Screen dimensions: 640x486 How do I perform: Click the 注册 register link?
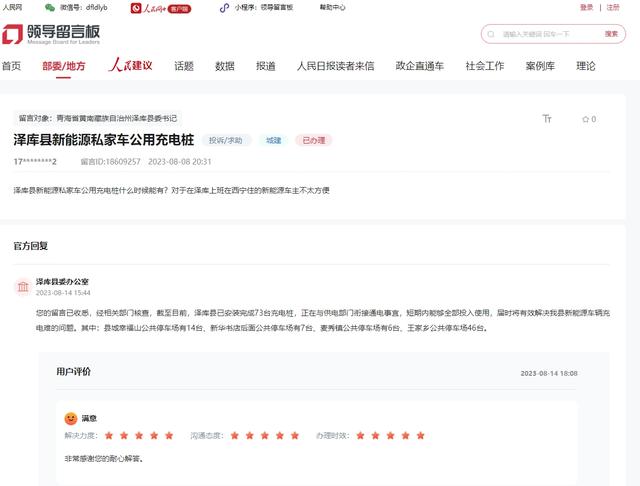point(613,7)
